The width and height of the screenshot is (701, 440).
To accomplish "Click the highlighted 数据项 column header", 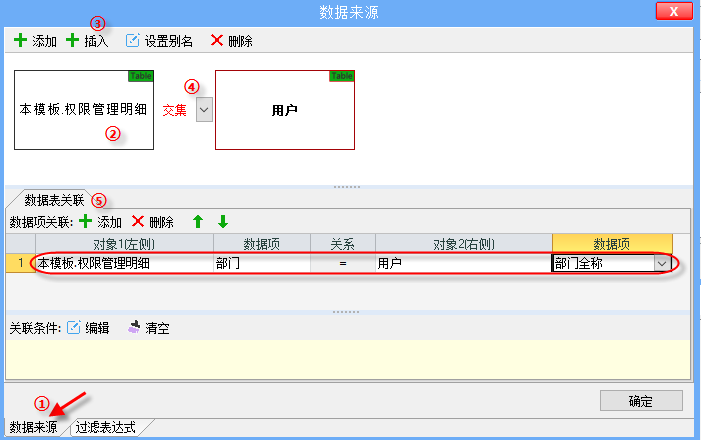I will click(x=612, y=244).
